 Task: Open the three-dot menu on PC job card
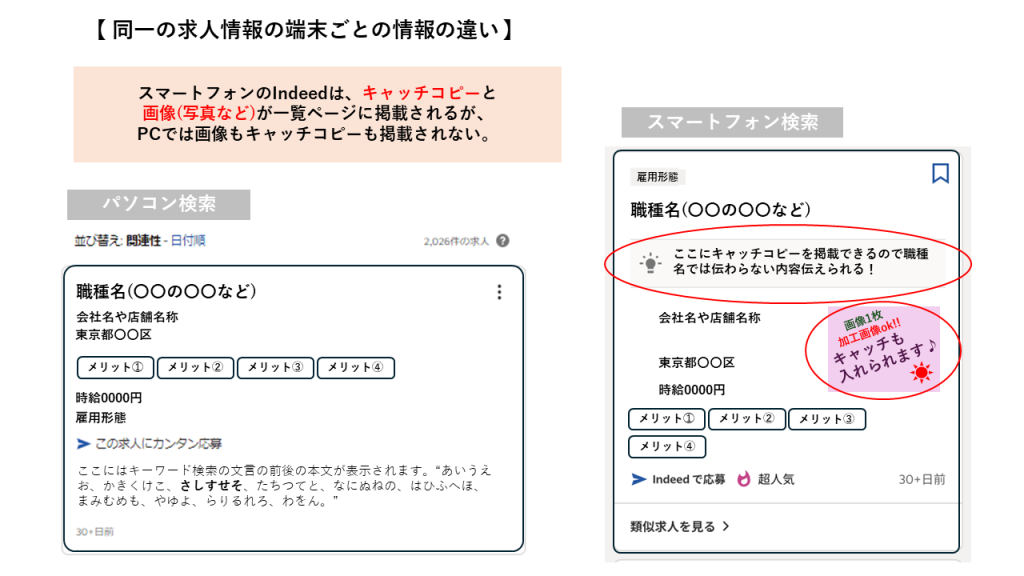[499, 292]
